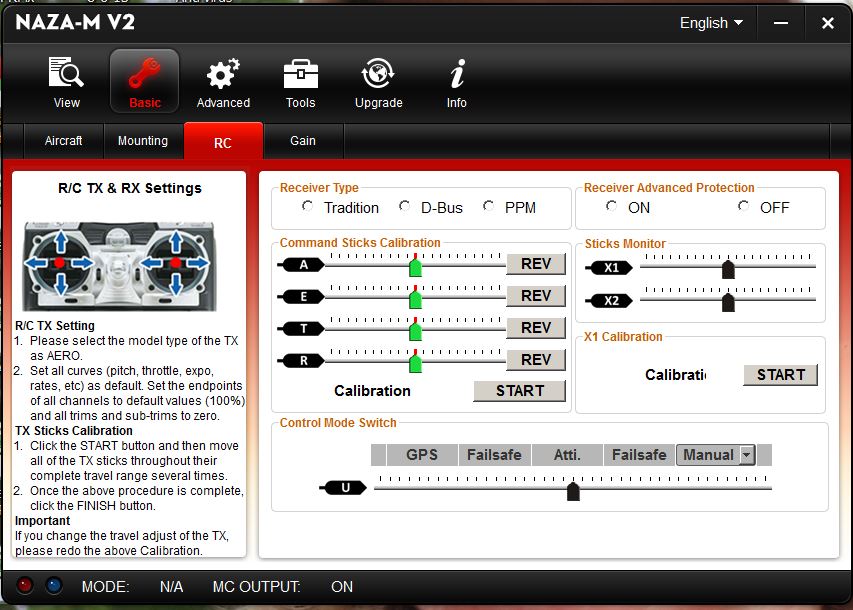The width and height of the screenshot is (853, 610).
Task: Click the U control mode slider handle
Action: pyautogui.click(x=573, y=491)
